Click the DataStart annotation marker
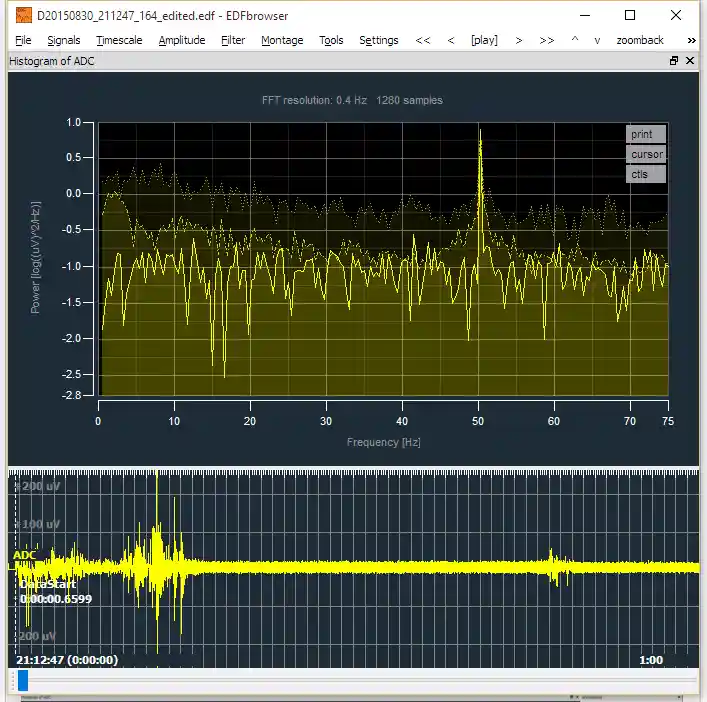This screenshot has width=707, height=702. pos(48,584)
